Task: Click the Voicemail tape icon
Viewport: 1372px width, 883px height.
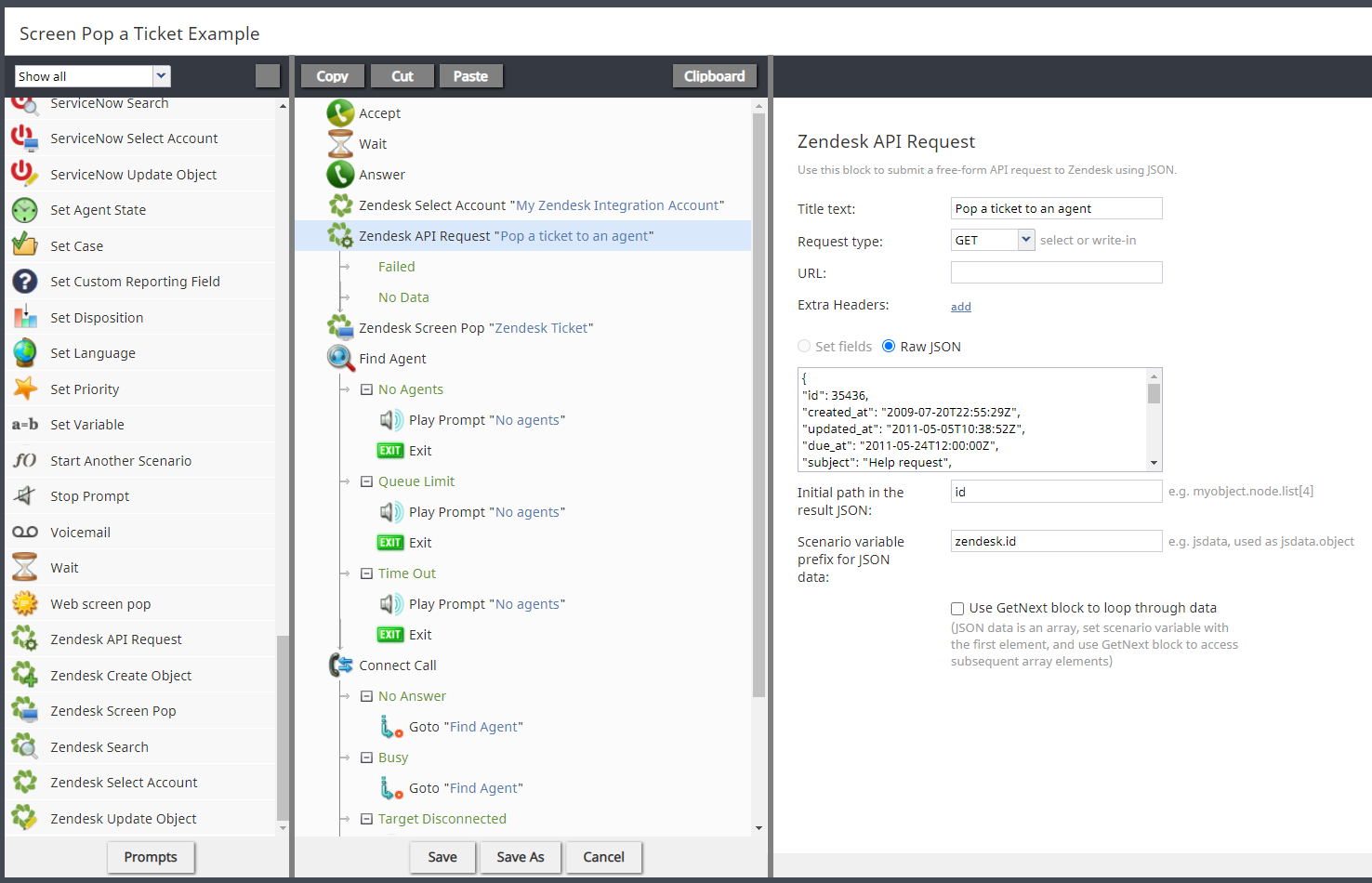Action: (x=24, y=532)
